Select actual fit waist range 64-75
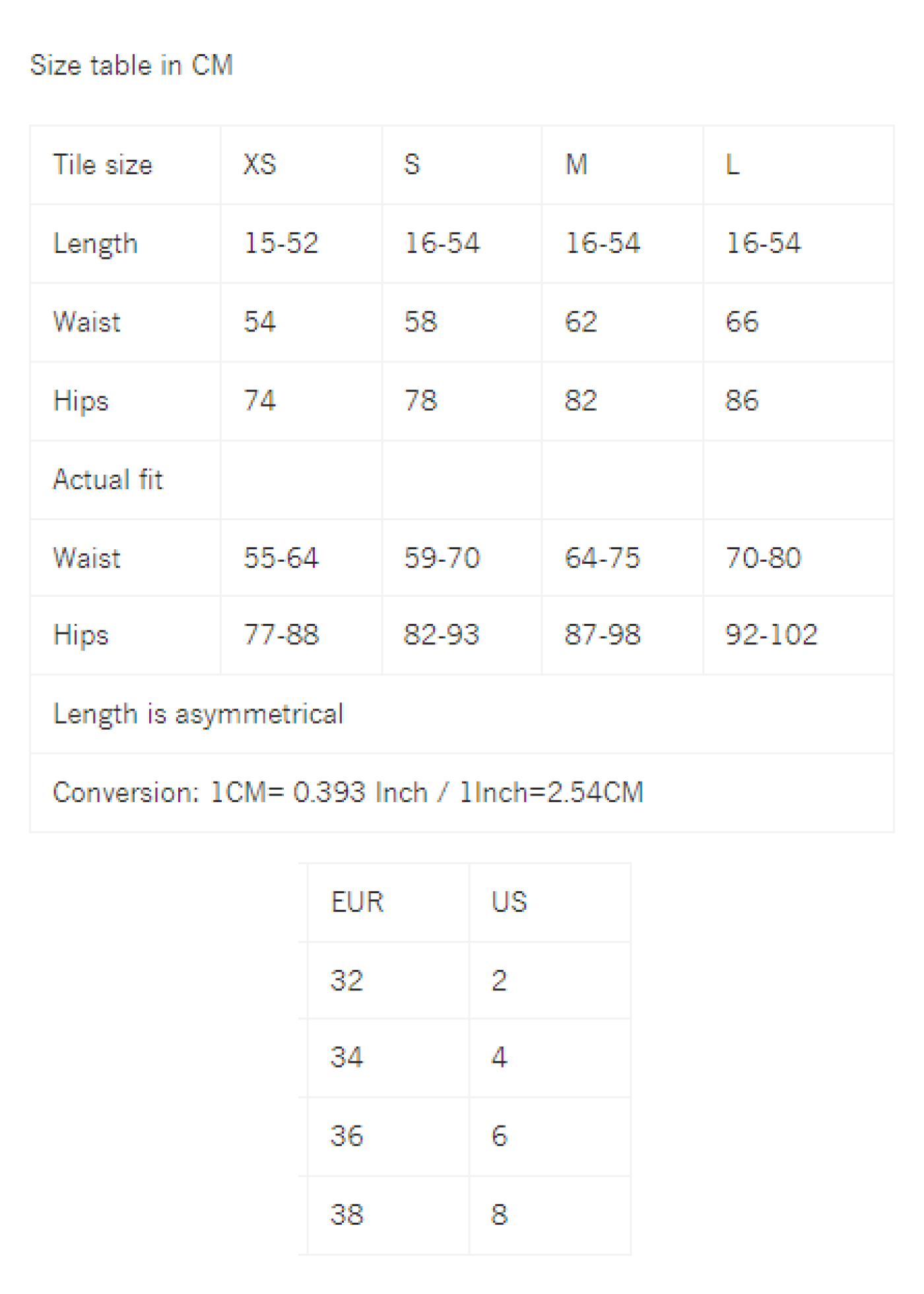 (x=603, y=558)
